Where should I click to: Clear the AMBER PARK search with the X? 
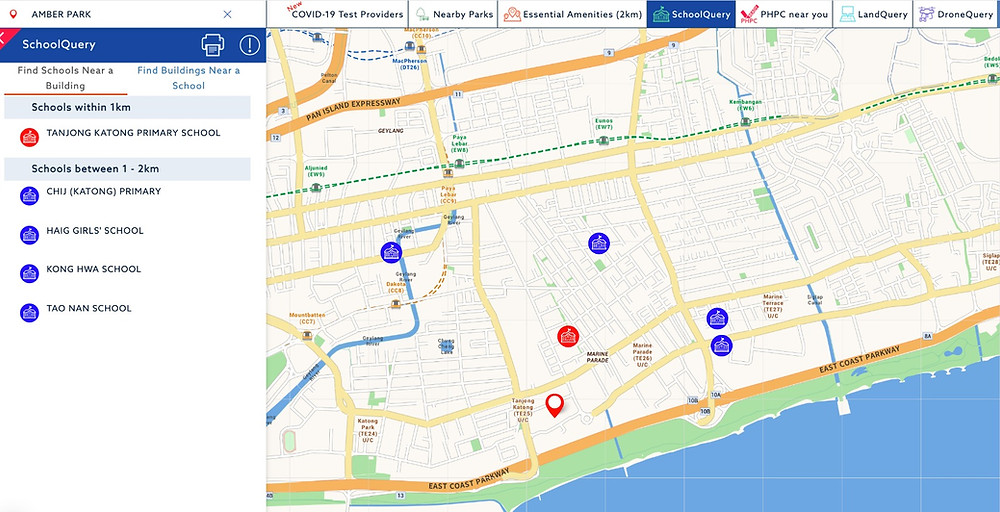point(227,14)
